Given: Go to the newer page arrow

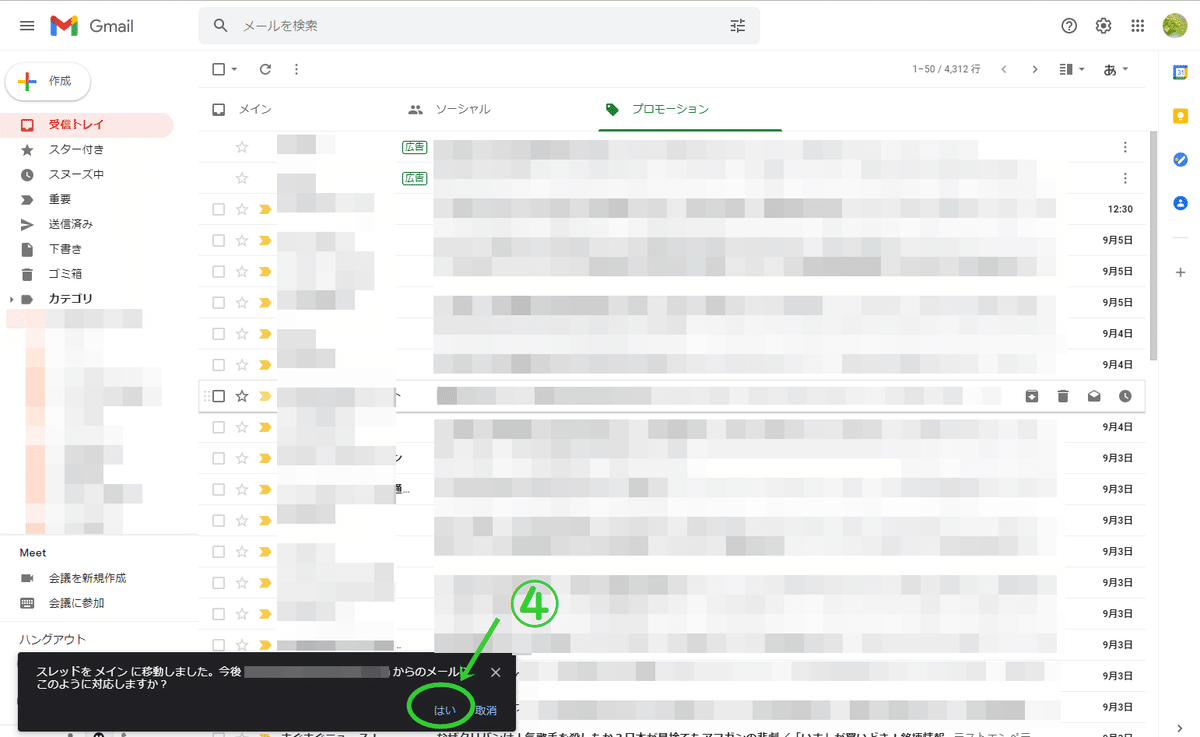Looking at the screenshot, I should [1004, 69].
